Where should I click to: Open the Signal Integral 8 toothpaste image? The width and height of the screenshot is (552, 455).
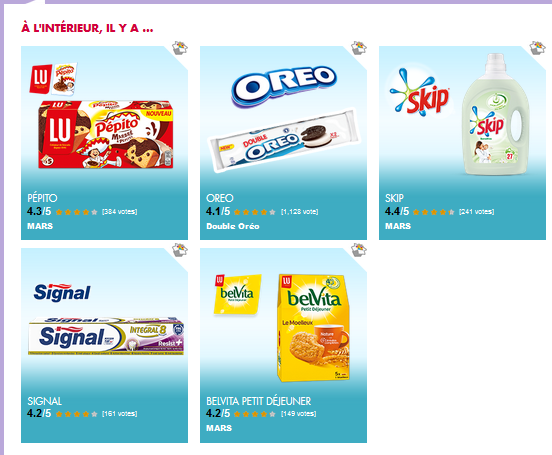tap(106, 336)
